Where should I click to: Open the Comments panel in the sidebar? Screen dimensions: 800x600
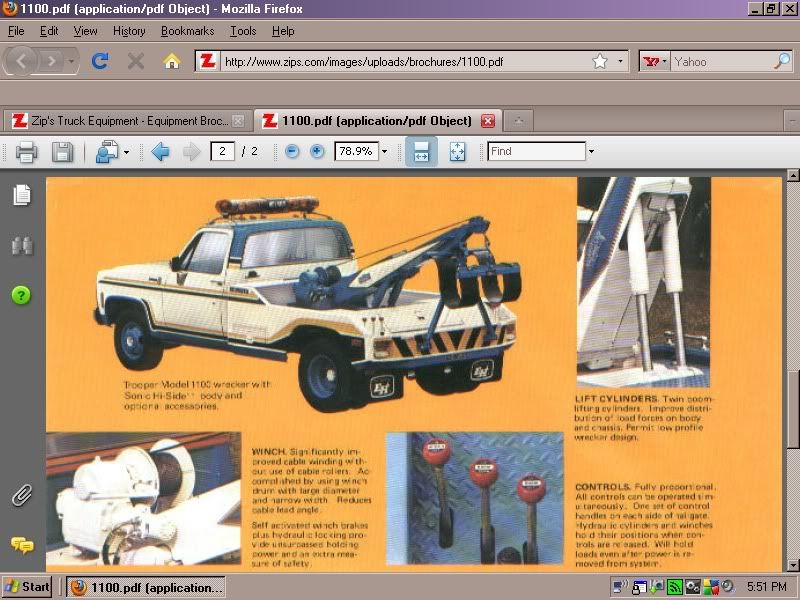click(21, 545)
